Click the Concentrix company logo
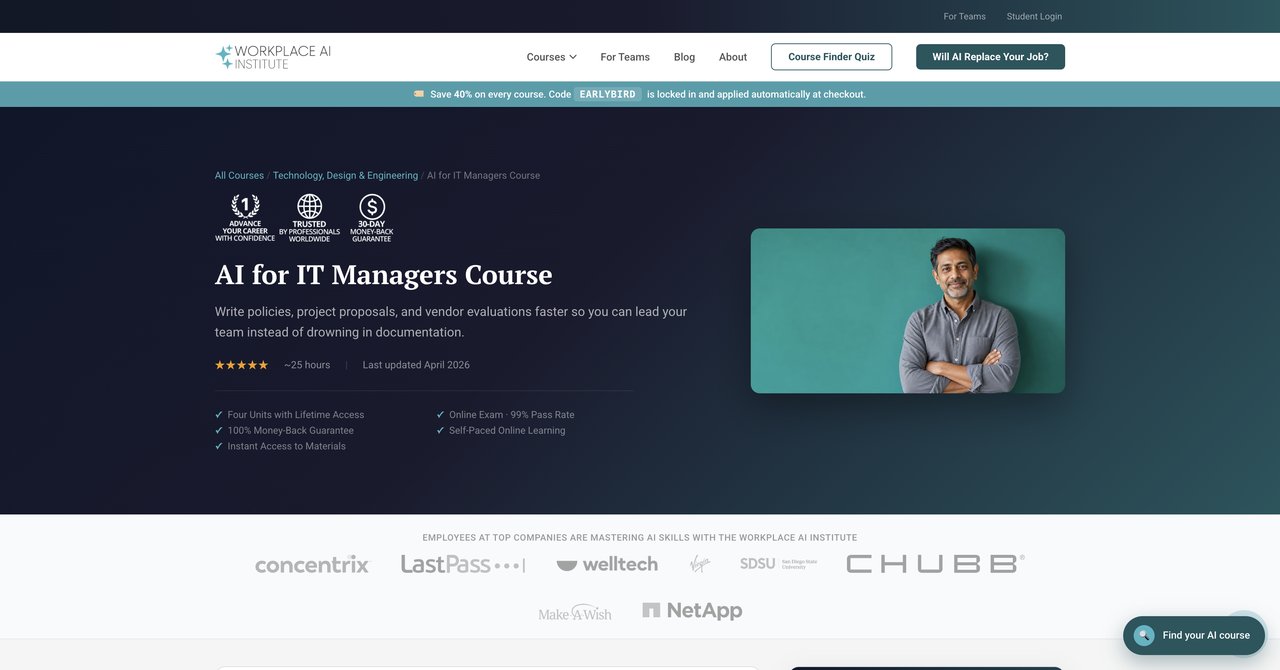 pos(312,565)
